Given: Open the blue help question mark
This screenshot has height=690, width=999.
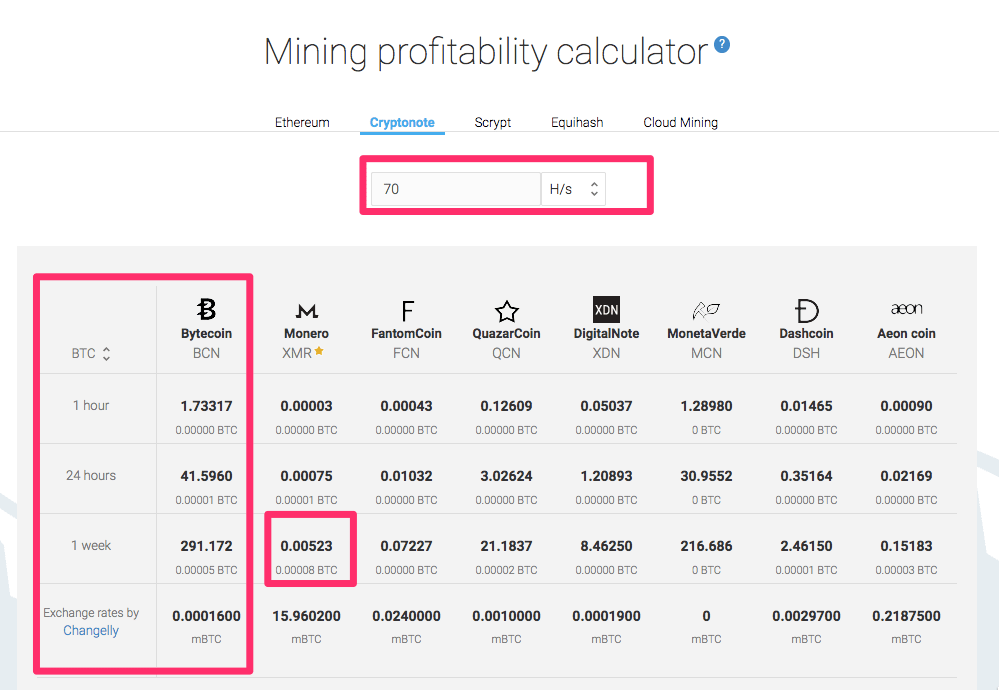Looking at the screenshot, I should (x=722, y=45).
